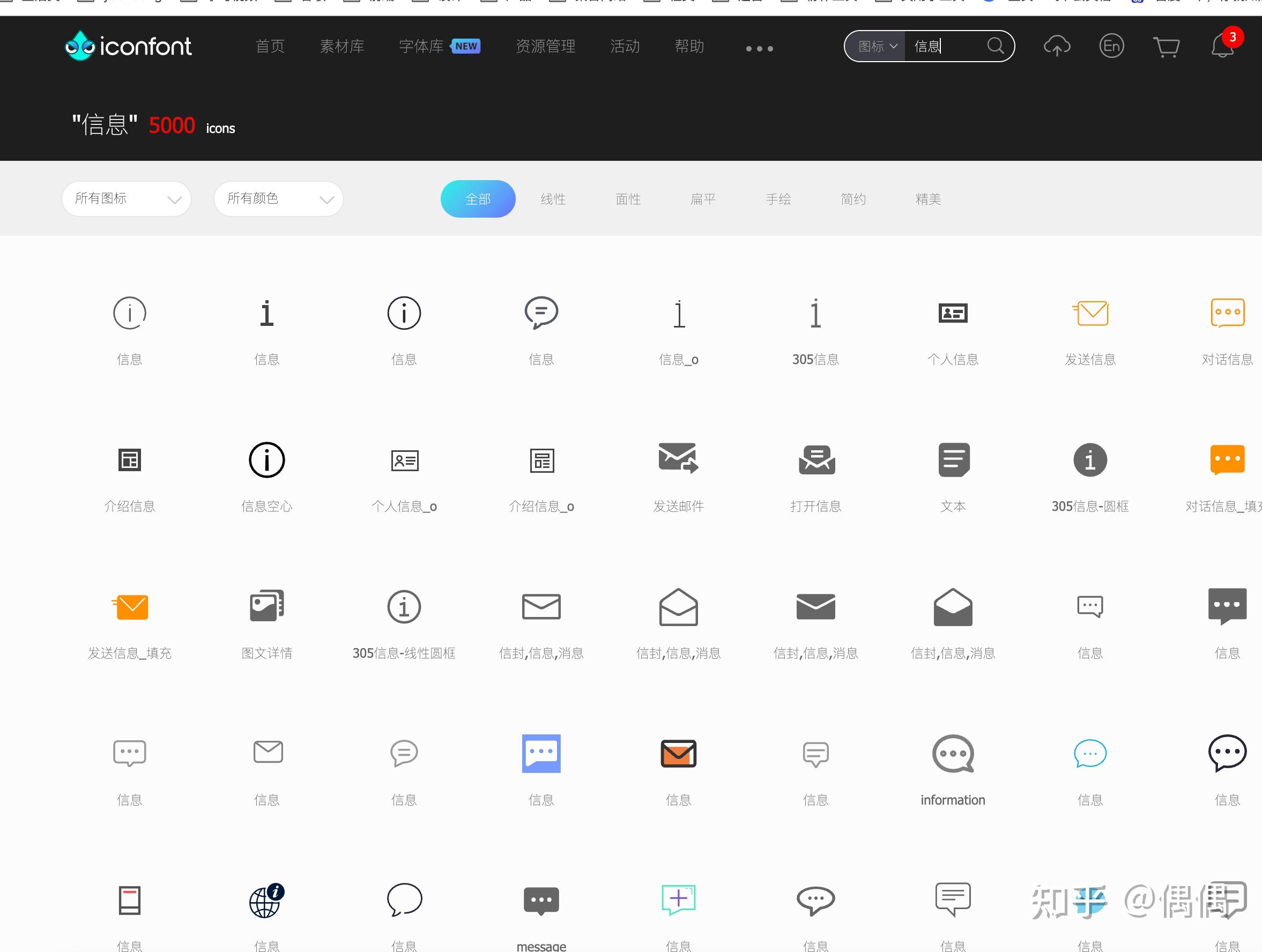Viewport: 1262px width, 952px height.
Task: Click the three-dot more menu
Action: [x=759, y=48]
